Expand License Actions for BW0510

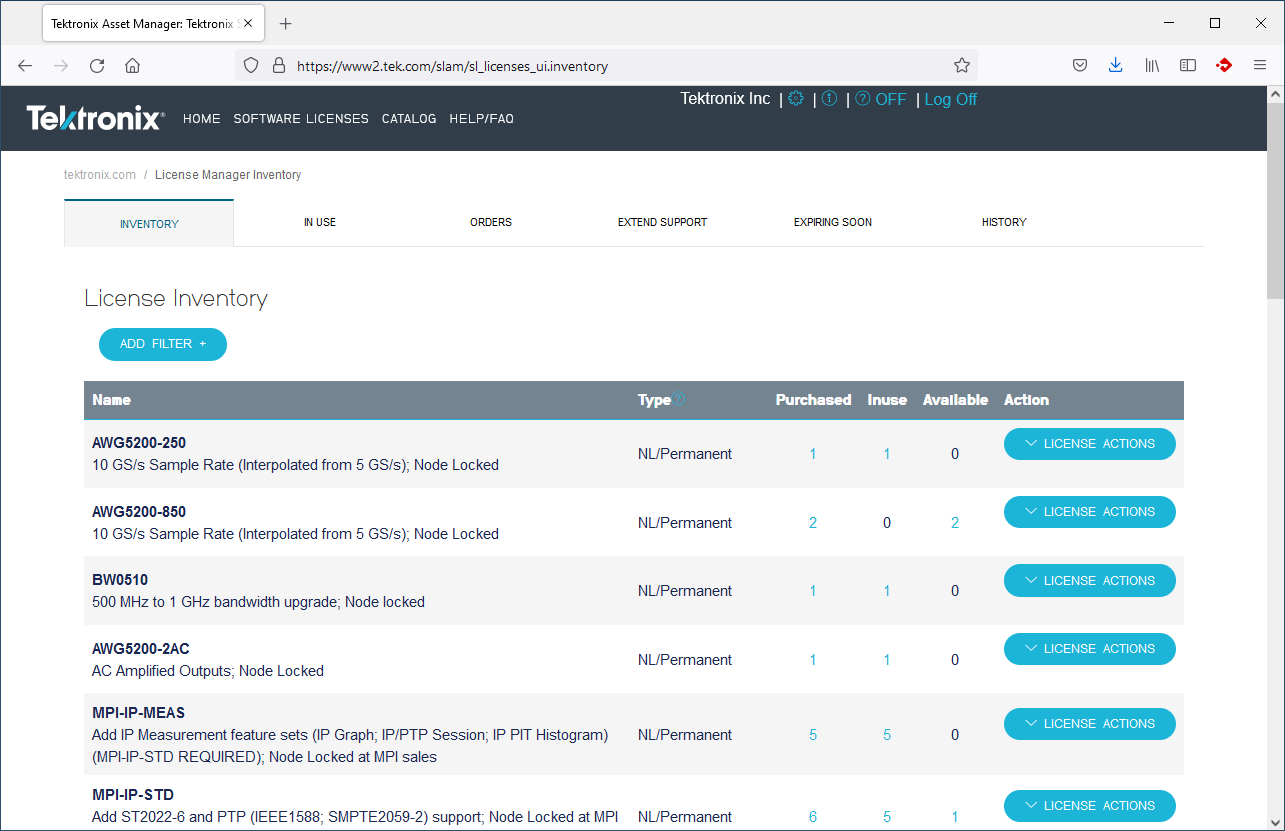coord(1089,581)
